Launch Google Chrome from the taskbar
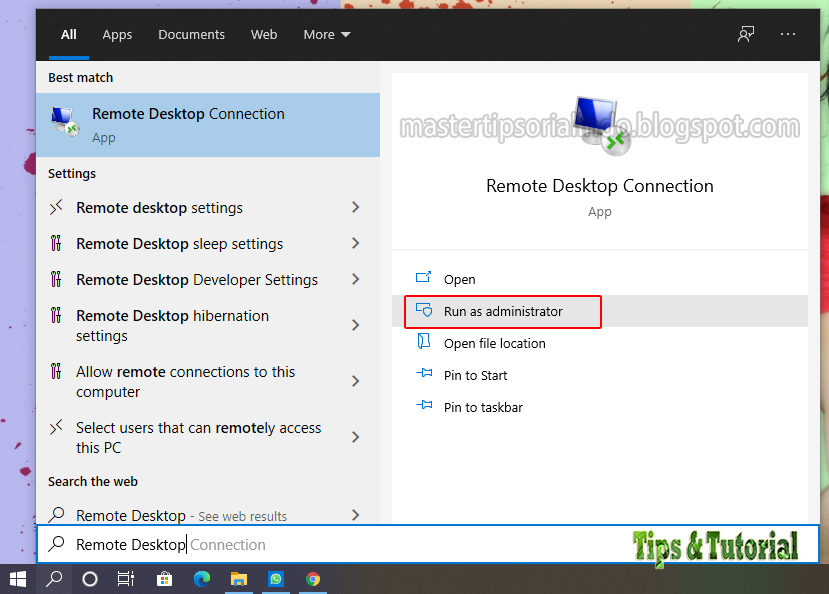Screen dimensions: 829x594 coord(313,579)
